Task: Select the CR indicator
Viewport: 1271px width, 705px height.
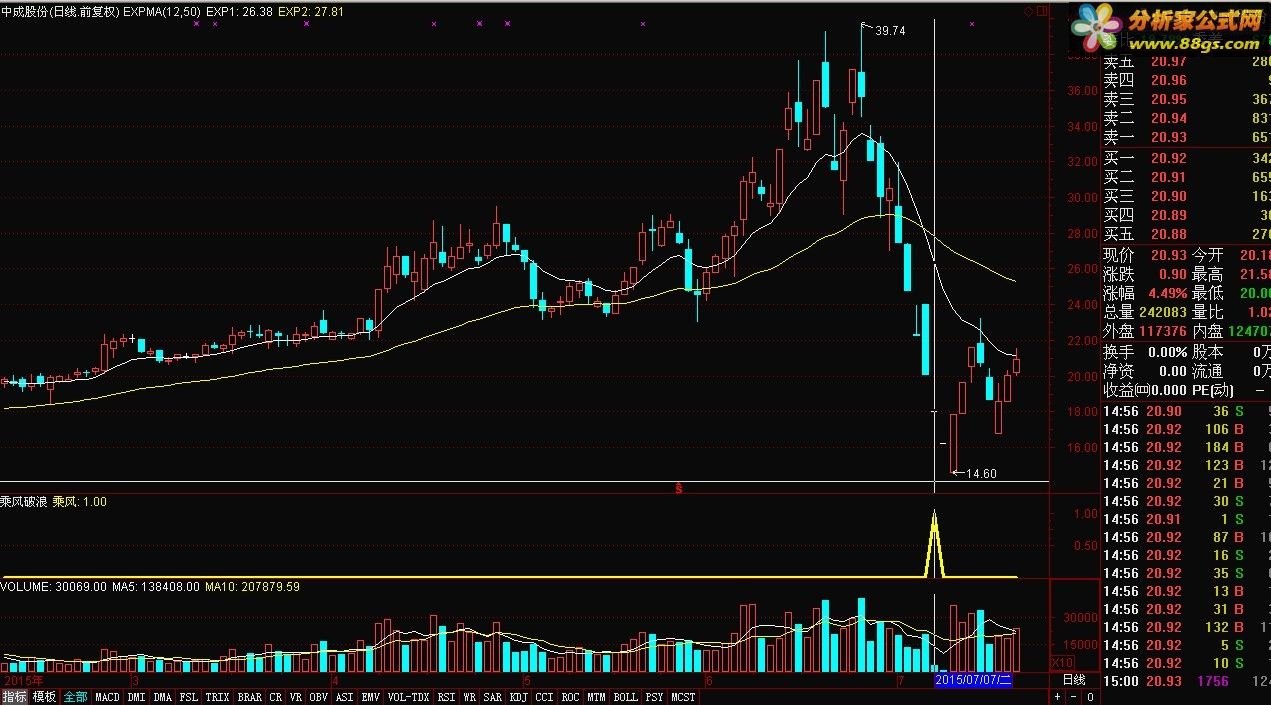Action: [276, 697]
